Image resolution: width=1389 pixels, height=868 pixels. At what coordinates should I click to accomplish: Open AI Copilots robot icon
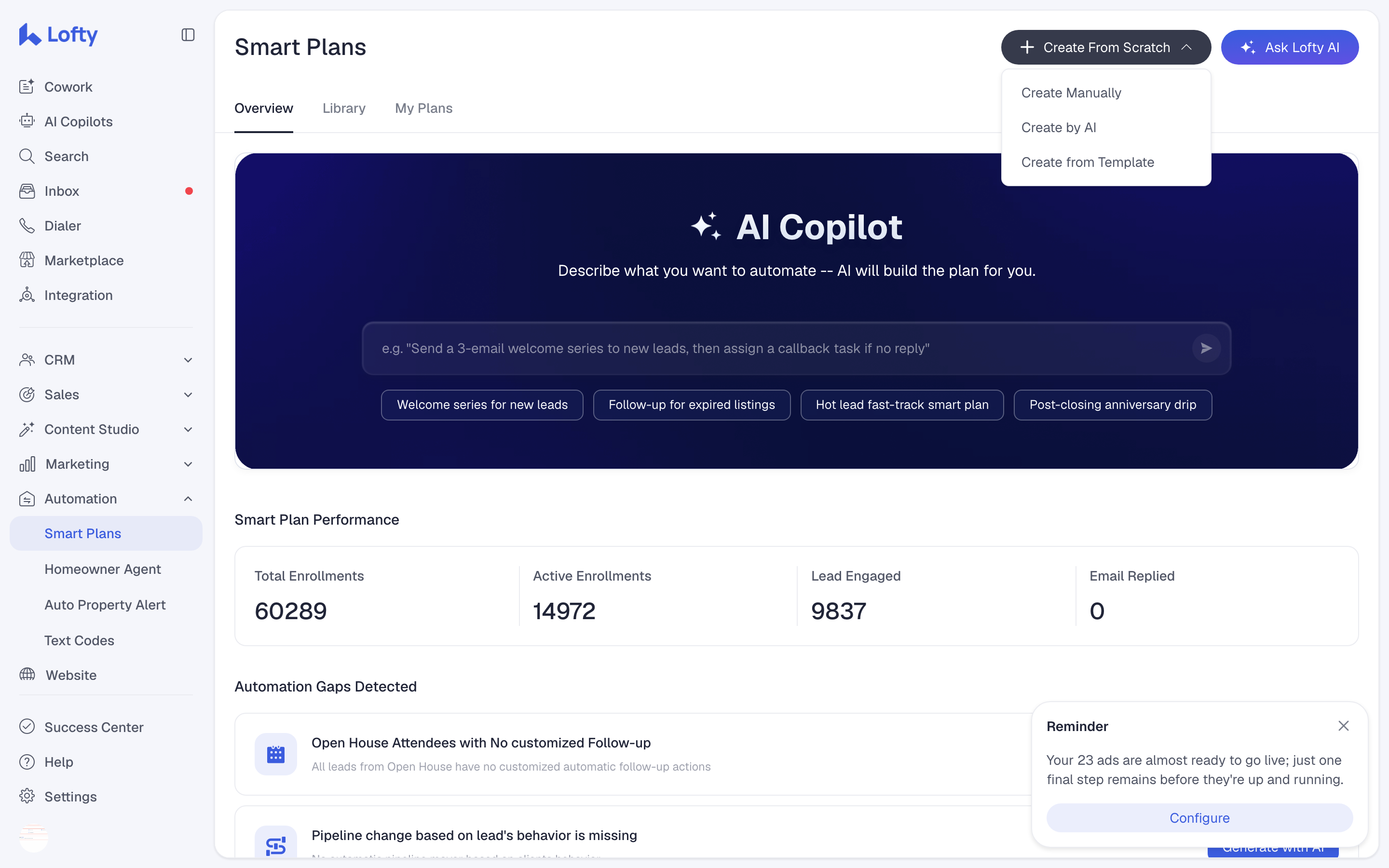(x=27, y=121)
